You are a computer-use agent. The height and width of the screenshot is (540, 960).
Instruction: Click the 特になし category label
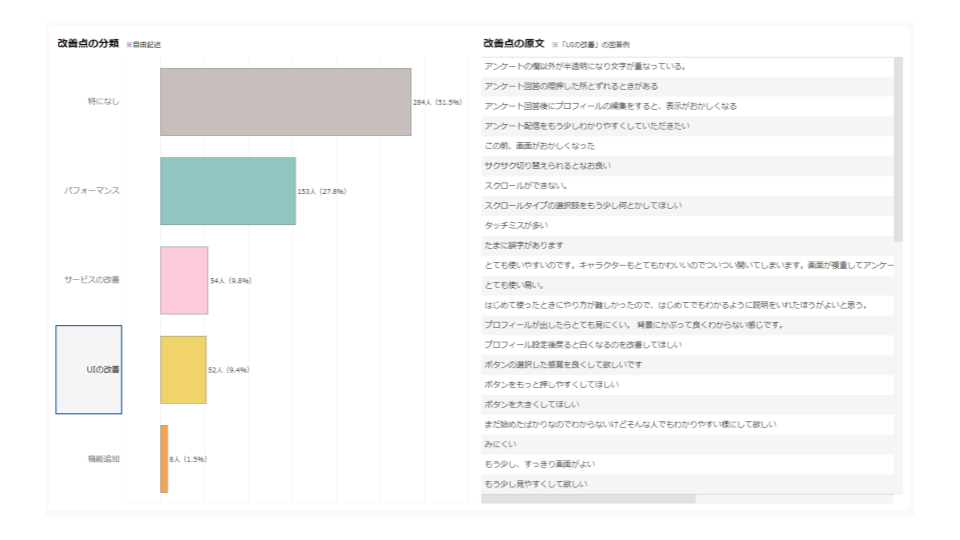pos(103,102)
